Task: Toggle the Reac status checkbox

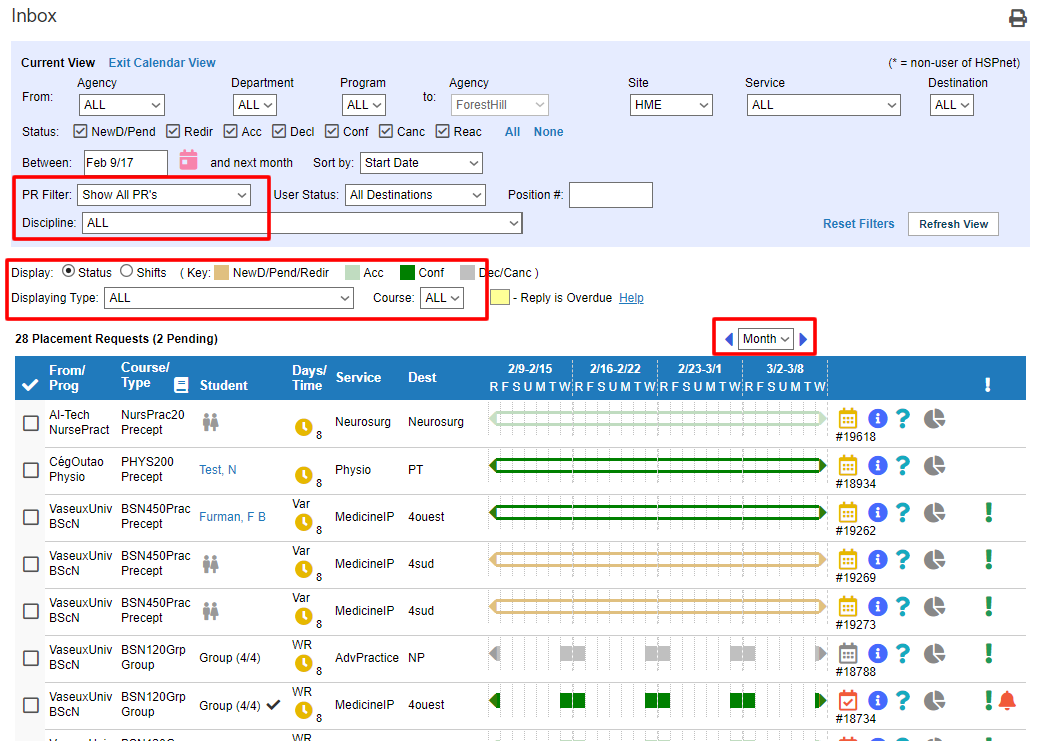Action: pyautogui.click(x=442, y=131)
